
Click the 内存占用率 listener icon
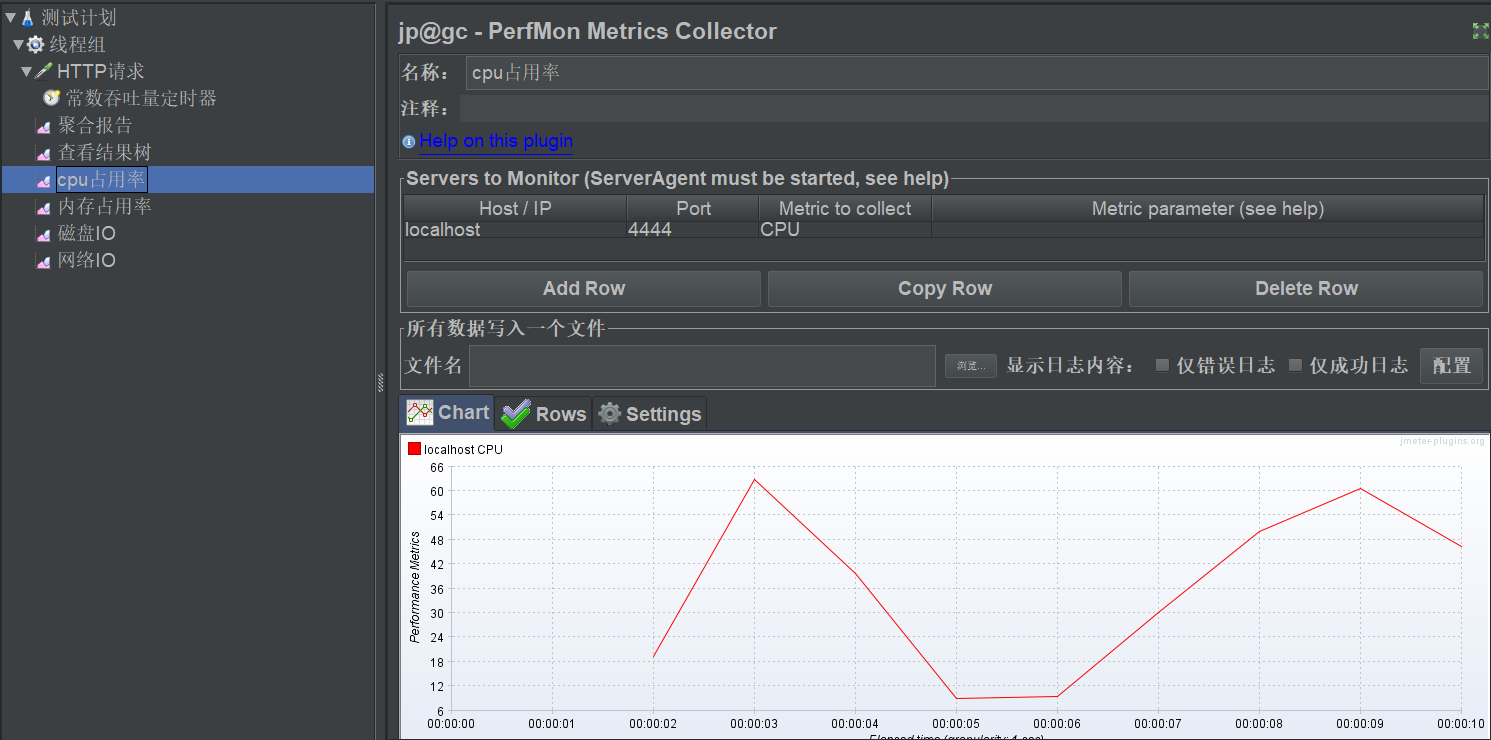43,207
